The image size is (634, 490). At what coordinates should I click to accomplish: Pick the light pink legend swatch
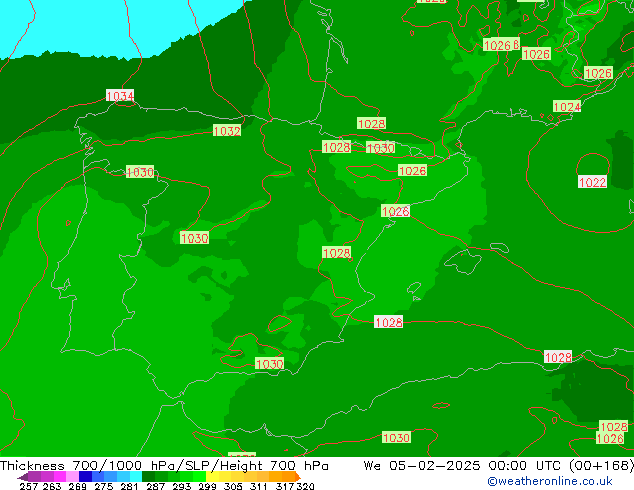click(72, 476)
